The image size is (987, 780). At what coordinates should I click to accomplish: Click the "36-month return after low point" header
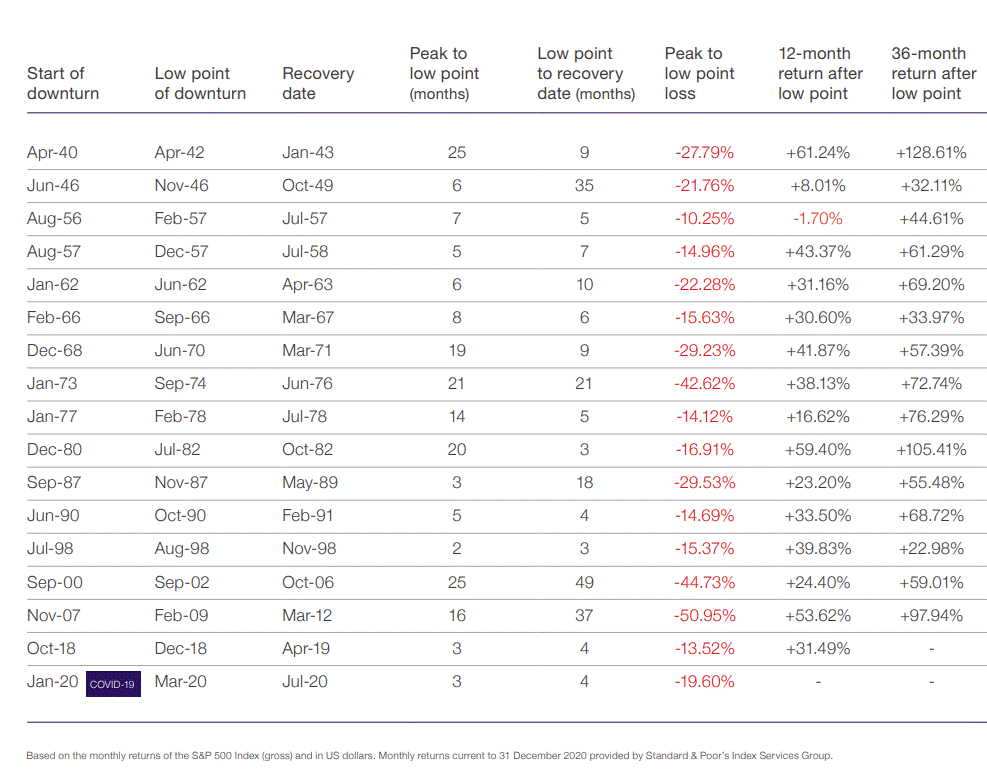[933, 73]
